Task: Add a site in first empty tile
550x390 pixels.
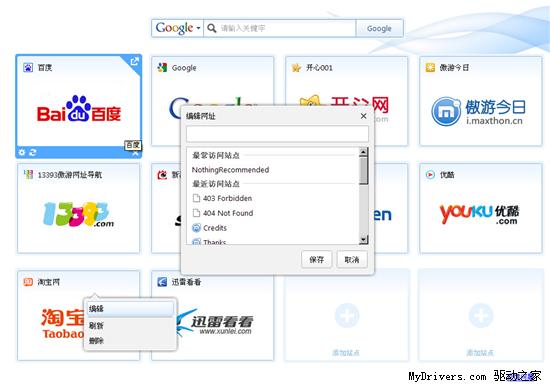Action: point(347,315)
